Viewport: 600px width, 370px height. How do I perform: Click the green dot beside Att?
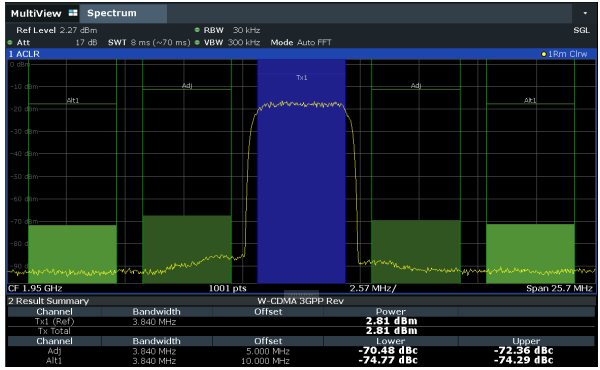[10, 42]
